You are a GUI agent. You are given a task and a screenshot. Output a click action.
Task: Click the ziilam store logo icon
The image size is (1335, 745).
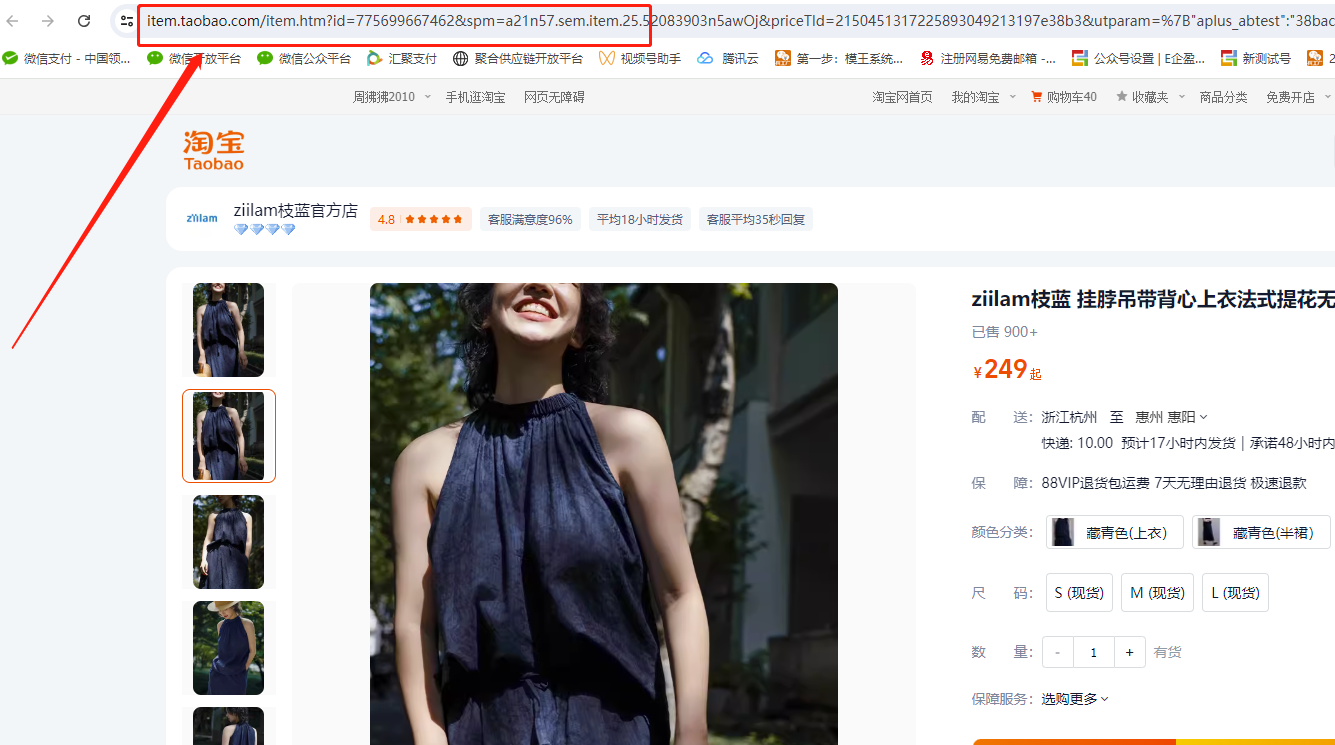[x=202, y=218]
